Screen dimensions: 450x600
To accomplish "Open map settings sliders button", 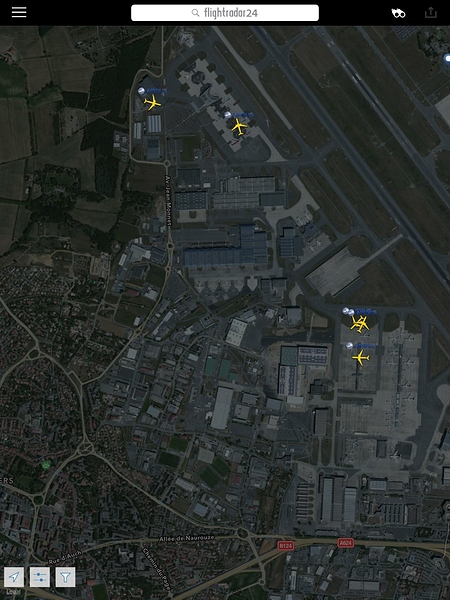I will 40,577.
